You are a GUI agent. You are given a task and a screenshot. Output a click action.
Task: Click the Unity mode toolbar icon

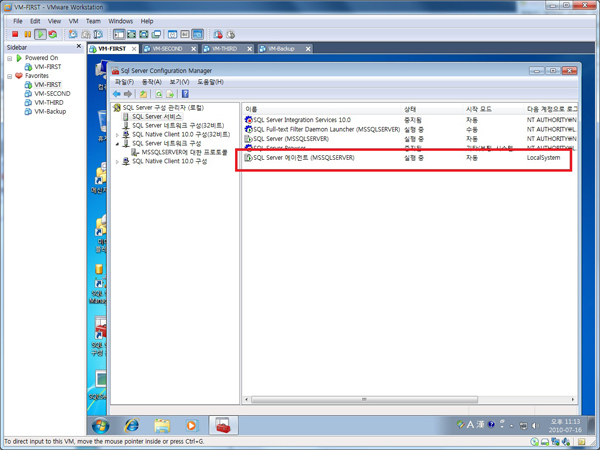pyautogui.click(x=156, y=34)
